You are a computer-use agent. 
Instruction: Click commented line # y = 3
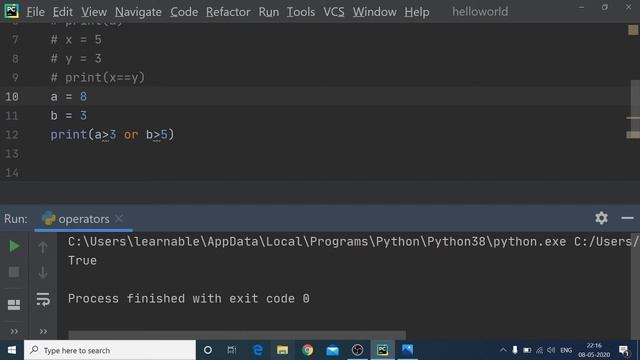pyautogui.click(x=76, y=58)
